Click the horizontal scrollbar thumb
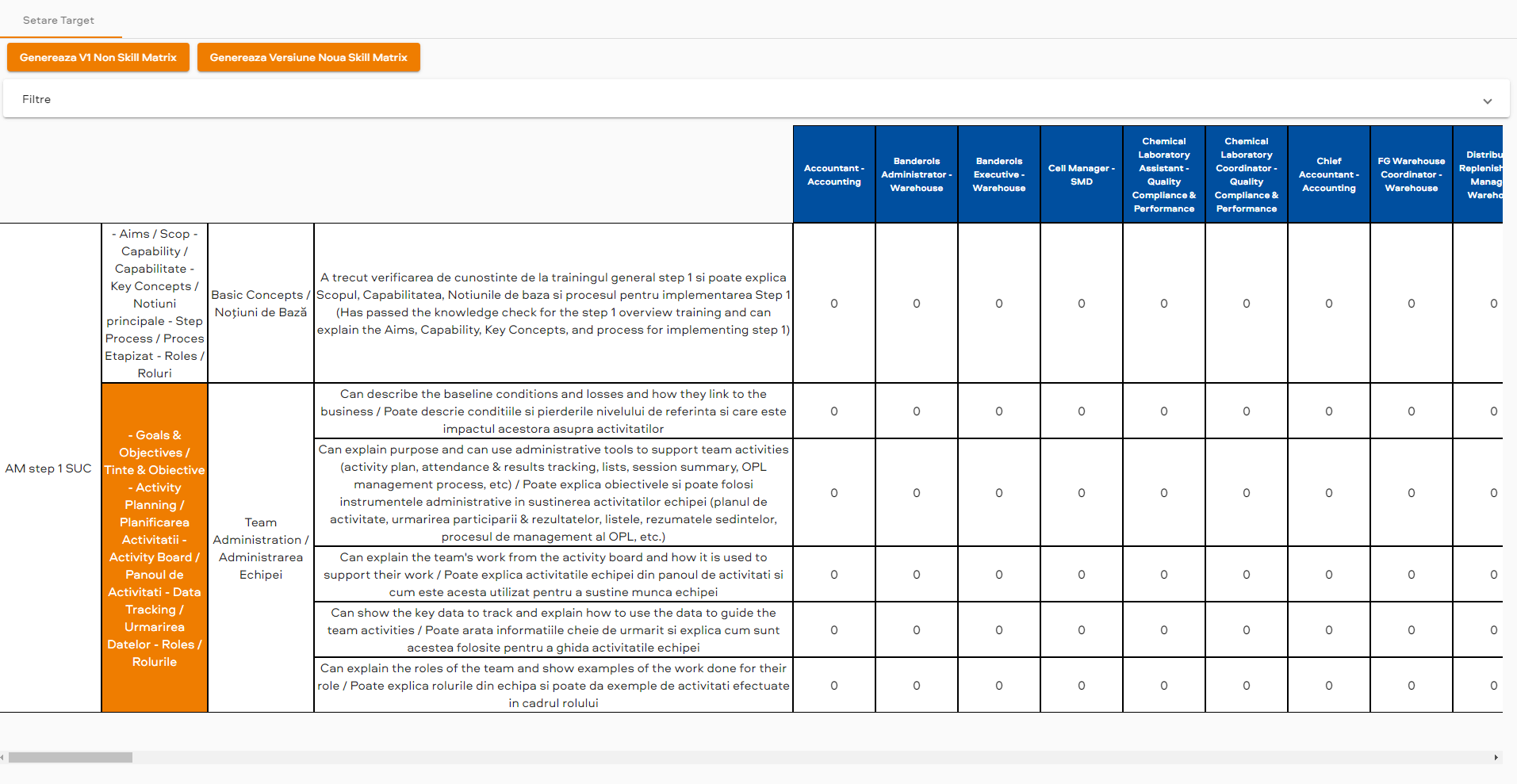1517x784 pixels. coord(70,757)
